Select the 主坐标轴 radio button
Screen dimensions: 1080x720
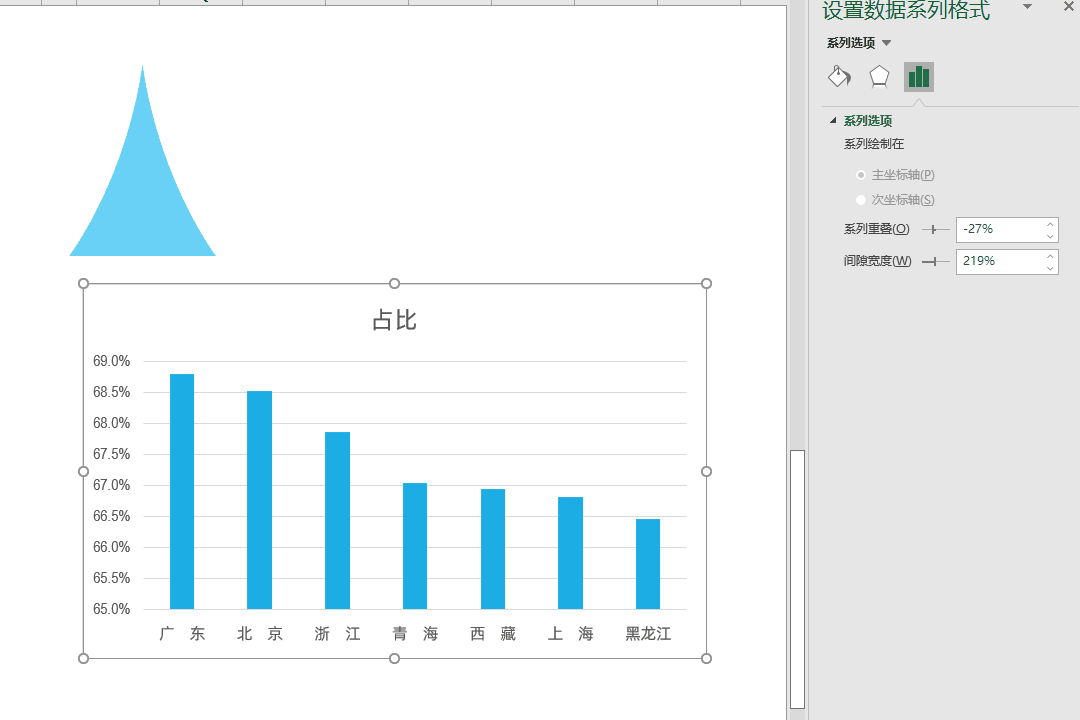861,175
